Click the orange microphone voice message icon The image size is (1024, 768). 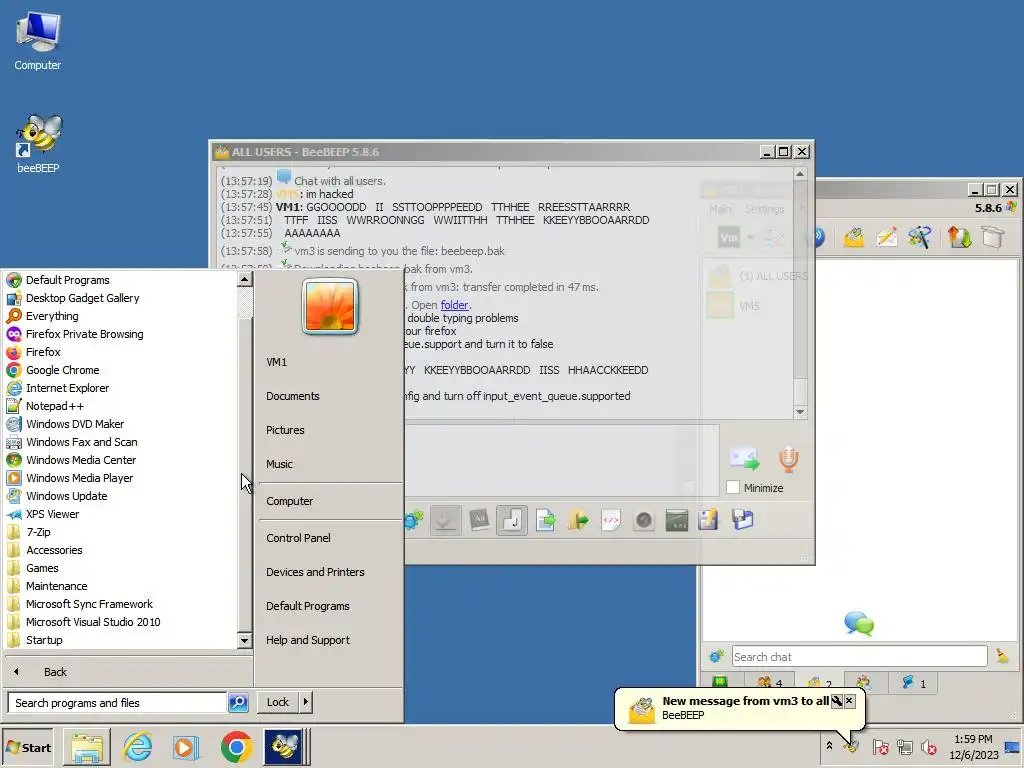tap(788, 458)
